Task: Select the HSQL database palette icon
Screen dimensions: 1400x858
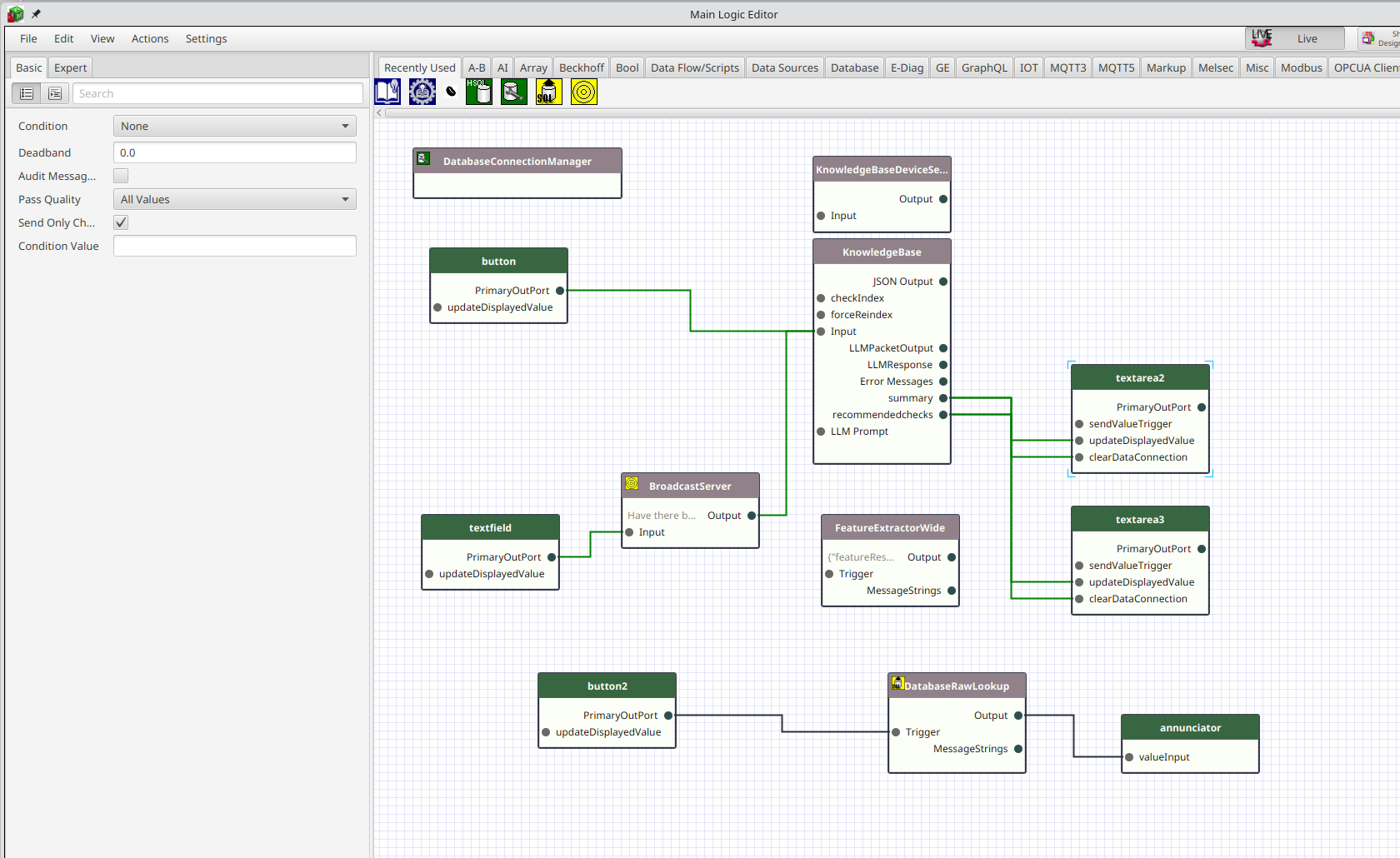Action: [x=479, y=92]
